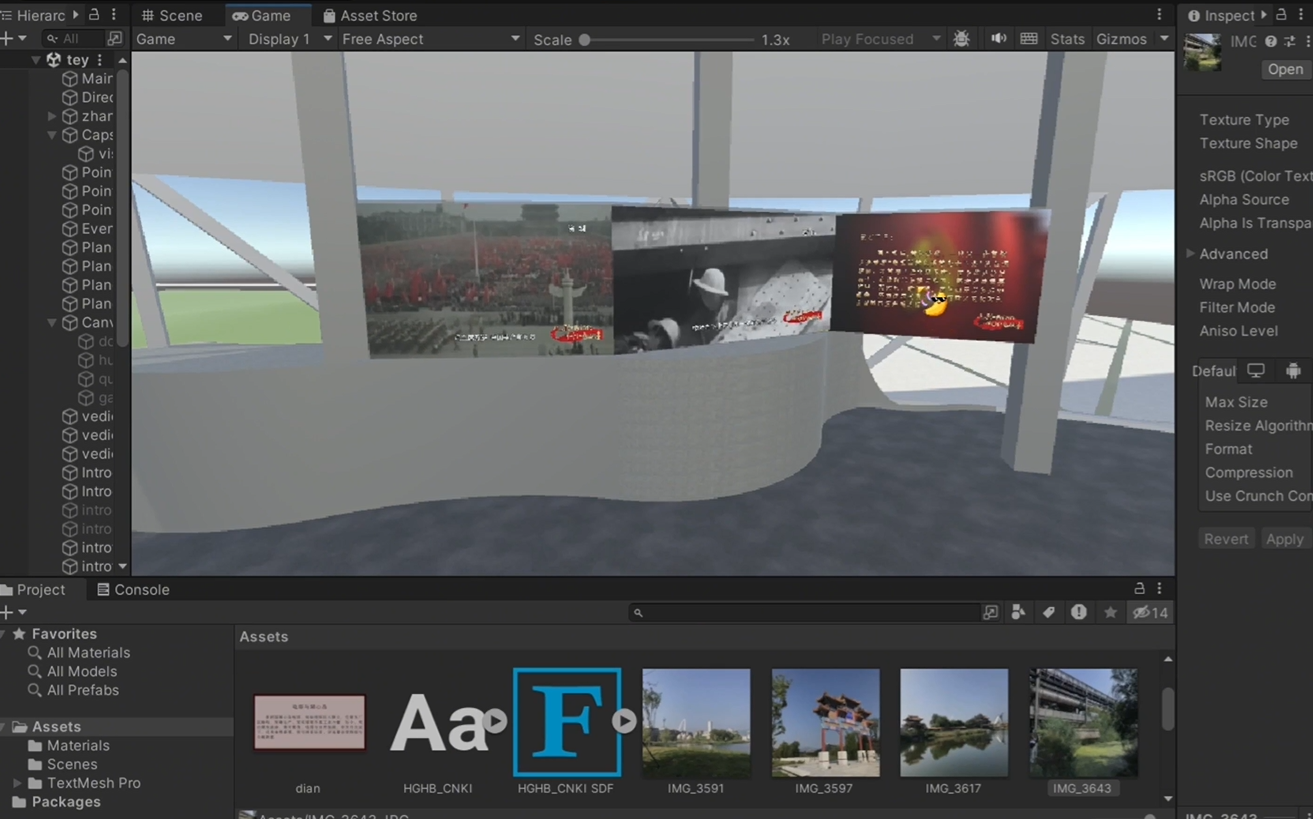Click the search by label tag icon
The image size is (1313, 819).
[1048, 612]
